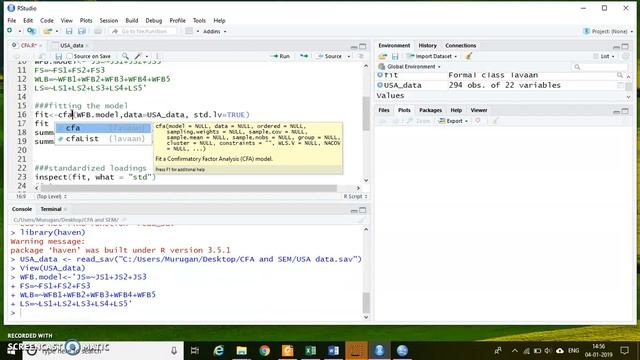Click the magnifier icon on fit row
Viewport: 640px width, 360px height.
(620, 75)
